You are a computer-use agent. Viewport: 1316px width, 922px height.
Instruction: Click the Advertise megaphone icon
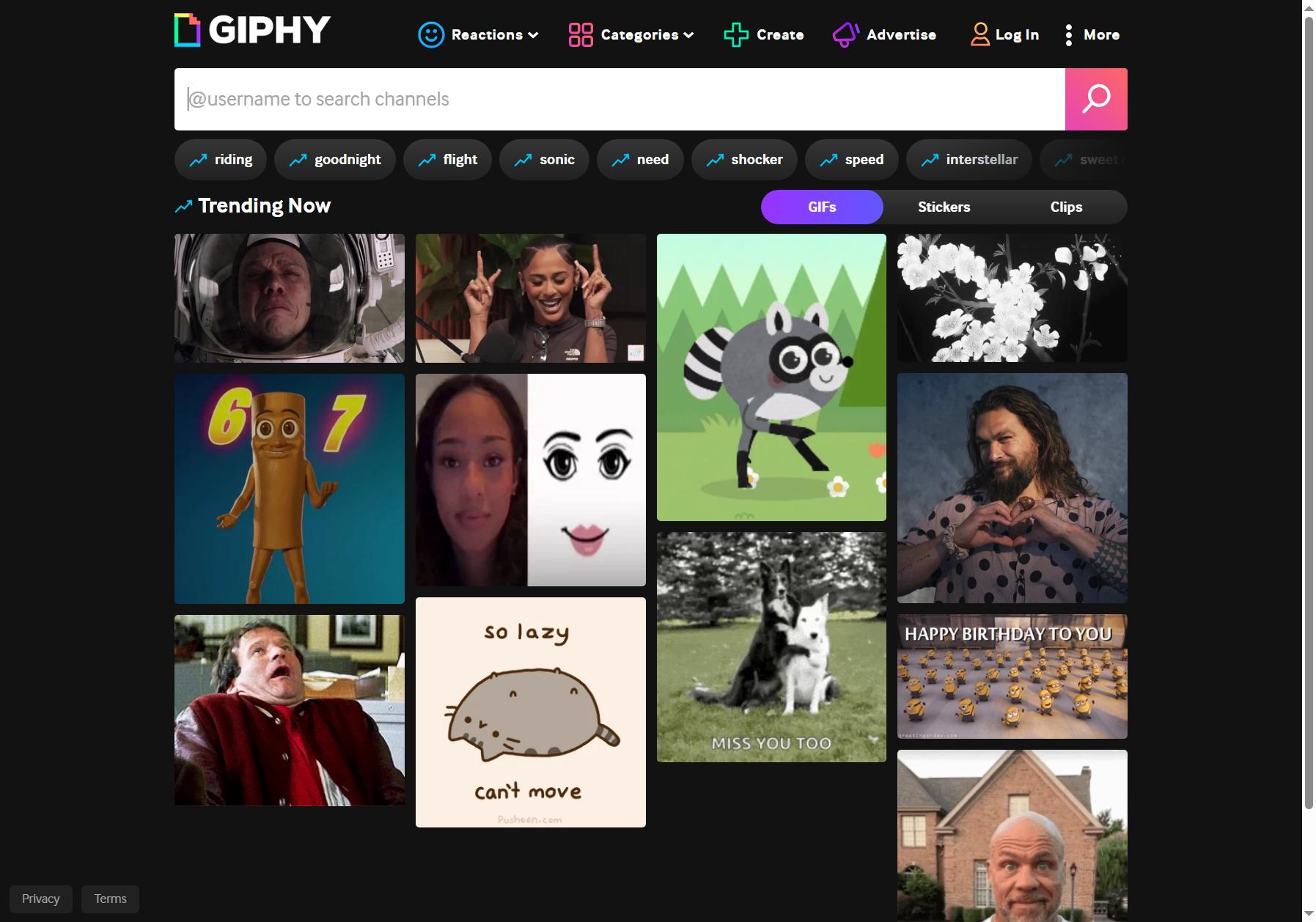tap(845, 34)
